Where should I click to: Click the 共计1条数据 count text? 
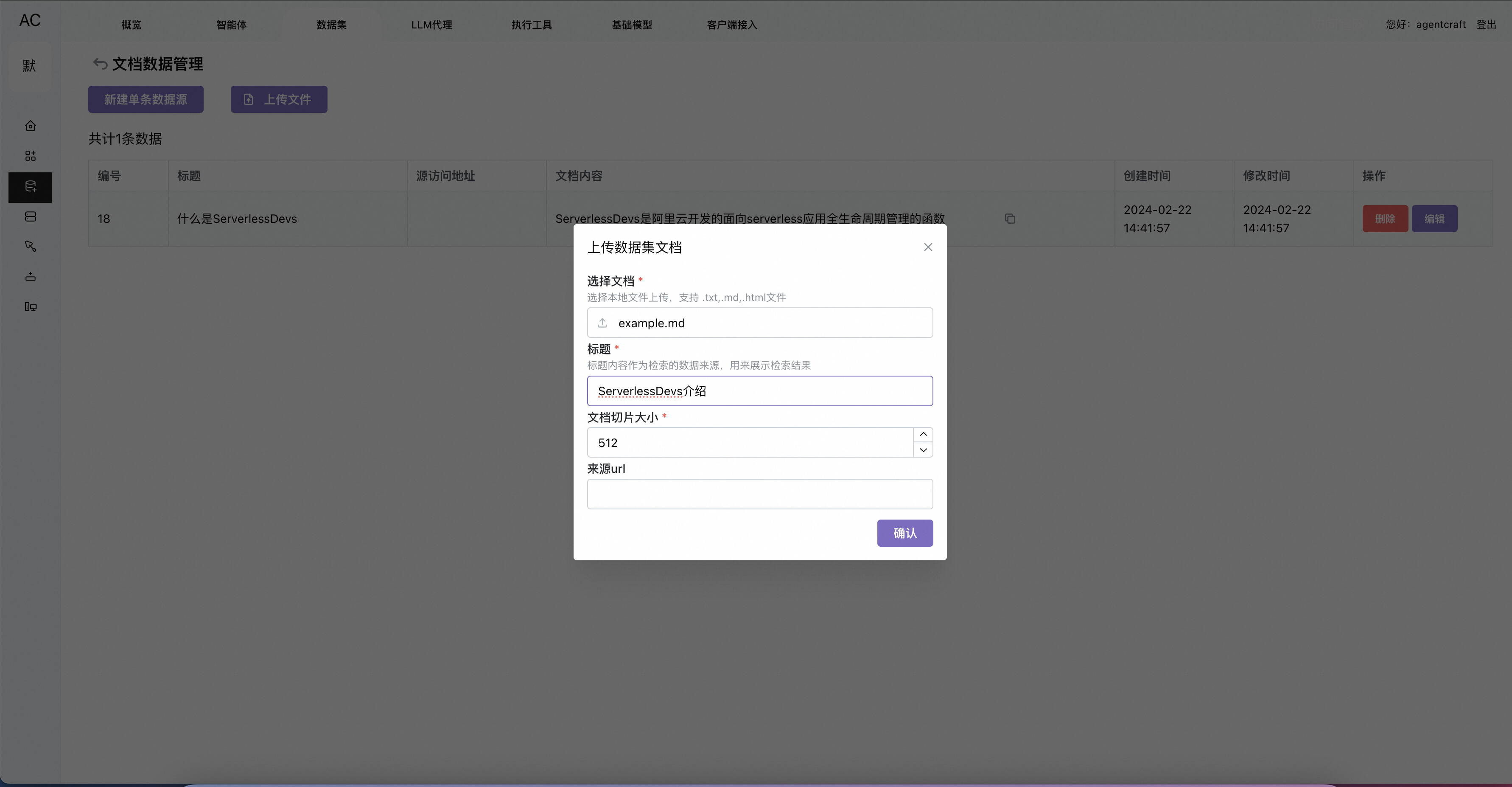pos(125,139)
